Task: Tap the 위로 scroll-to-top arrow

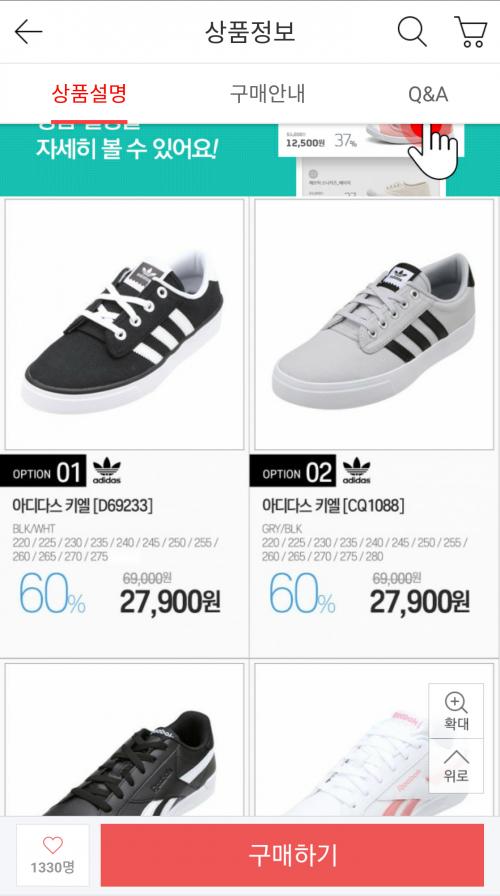Action: point(456,766)
